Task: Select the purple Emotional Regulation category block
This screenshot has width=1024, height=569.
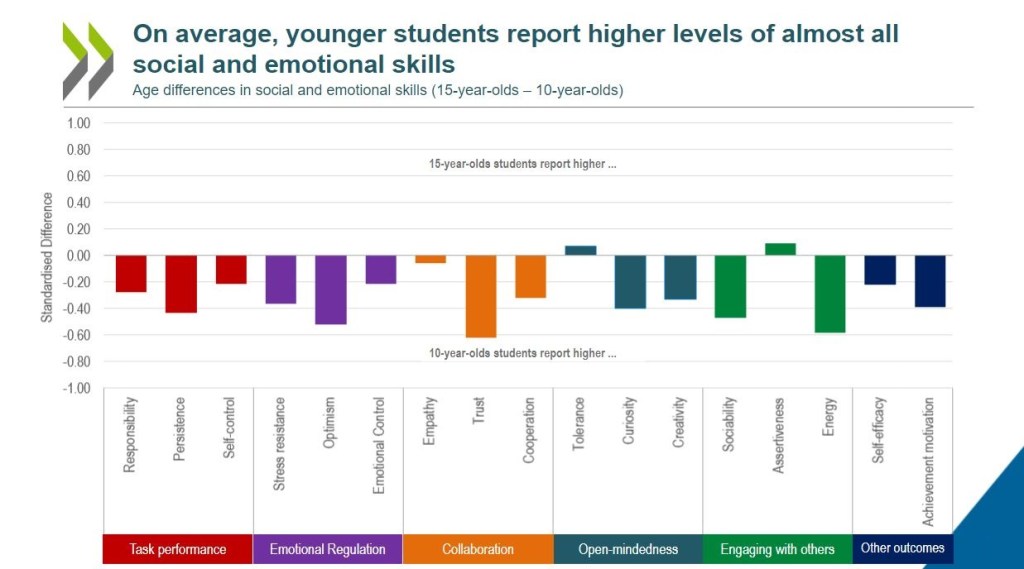Action: pos(328,549)
